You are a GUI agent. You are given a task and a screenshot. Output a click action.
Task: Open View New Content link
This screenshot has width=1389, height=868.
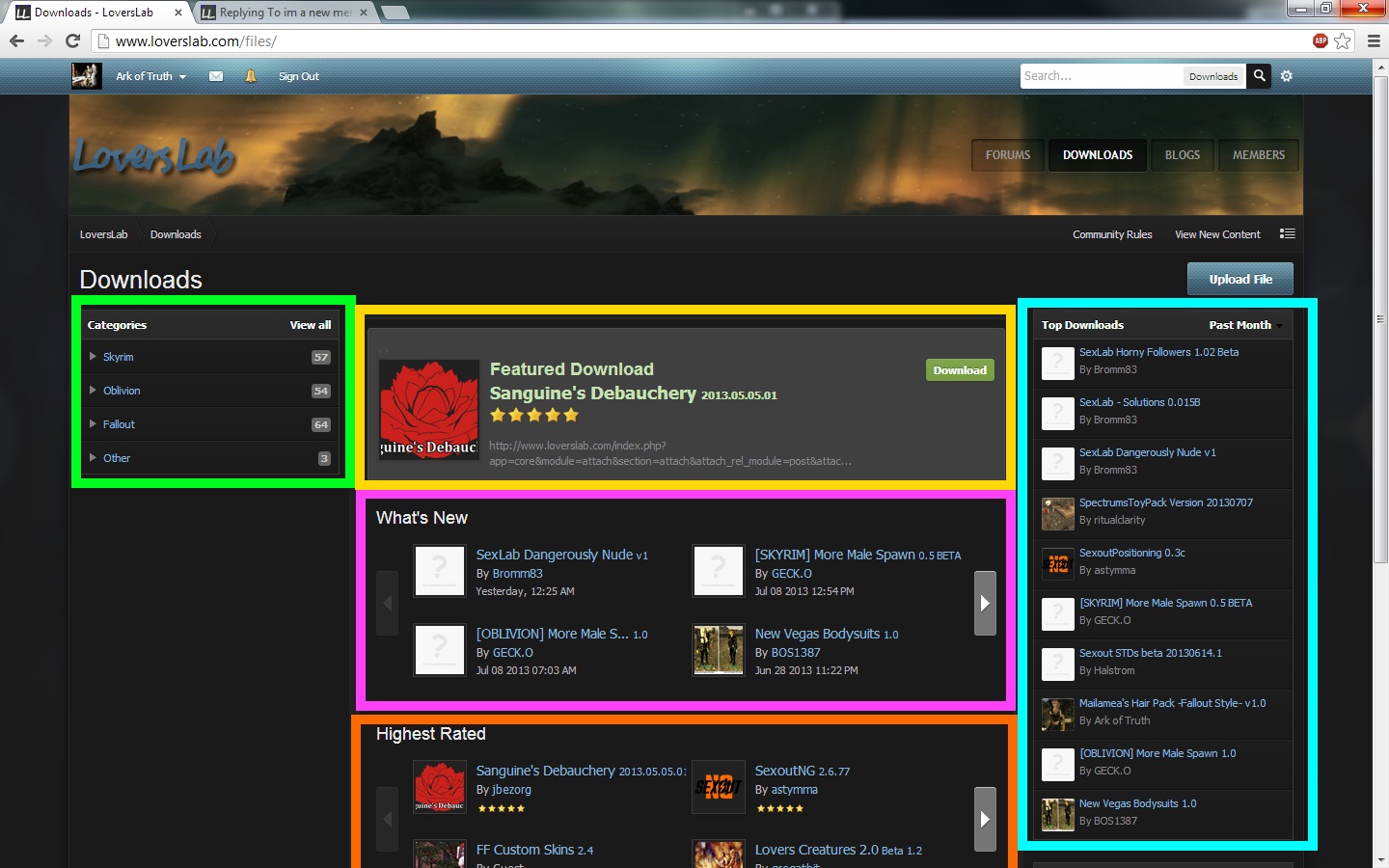[x=1217, y=234]
